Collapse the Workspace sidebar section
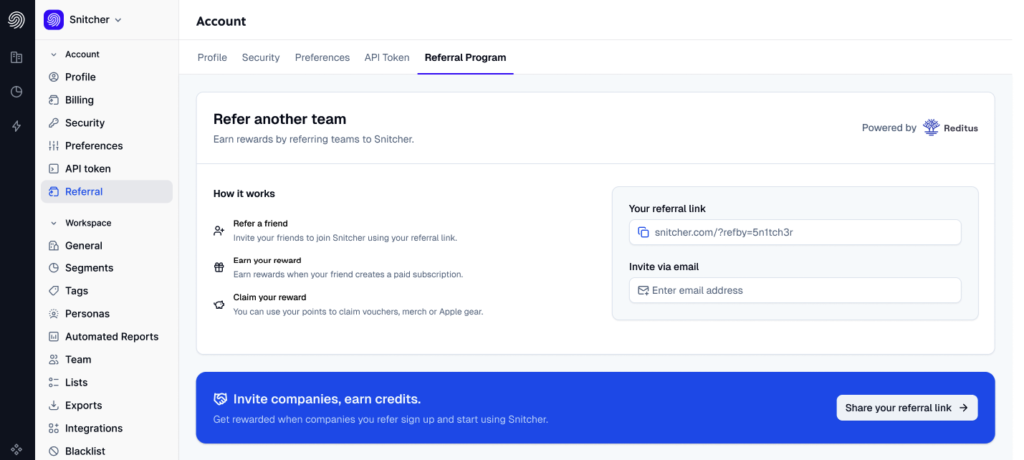 tap(54, 223)
